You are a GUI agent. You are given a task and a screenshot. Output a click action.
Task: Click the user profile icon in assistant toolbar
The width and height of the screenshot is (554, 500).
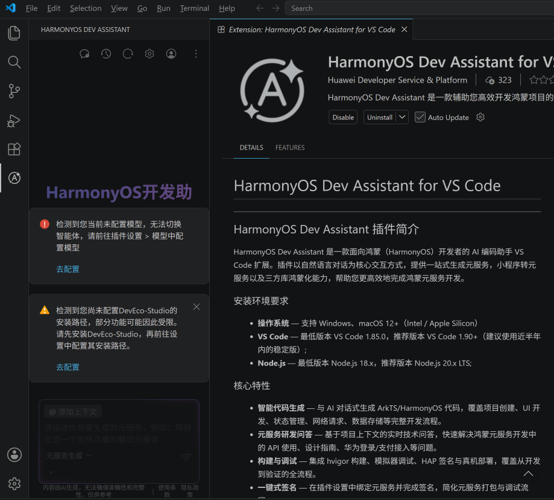(x=171, y=54)
